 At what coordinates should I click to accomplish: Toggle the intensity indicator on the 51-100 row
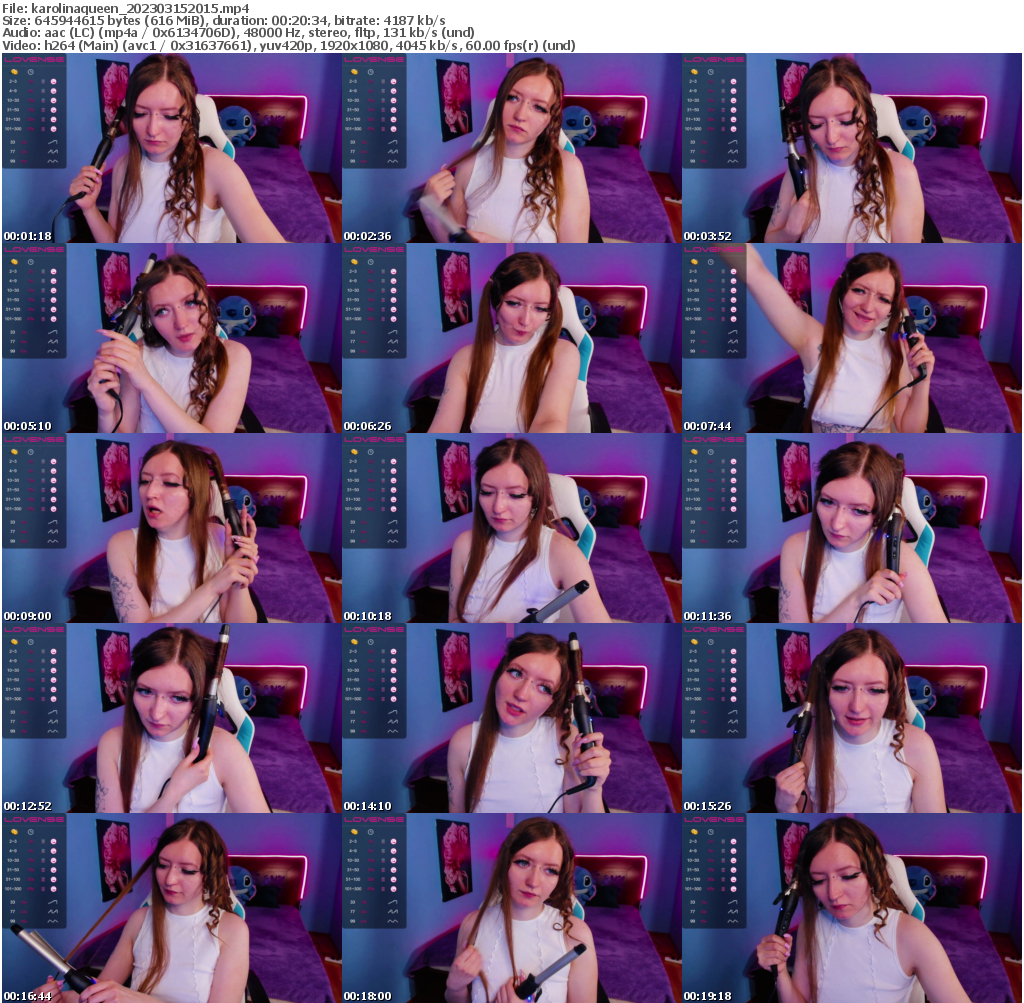[43, 120]
